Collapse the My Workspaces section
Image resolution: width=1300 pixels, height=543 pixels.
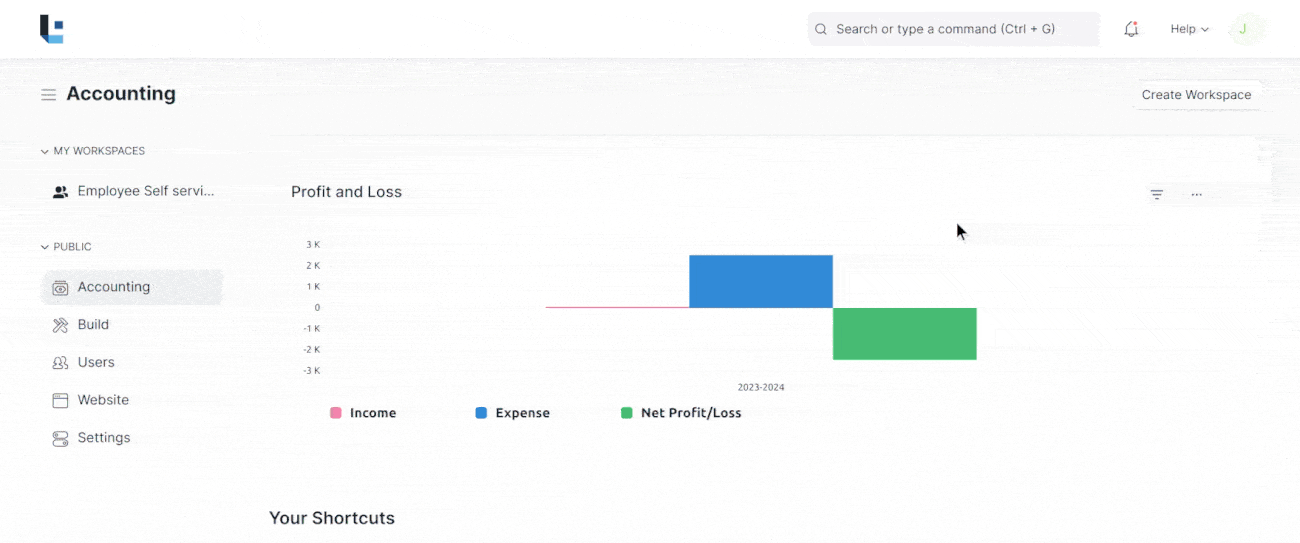[45, 152]
